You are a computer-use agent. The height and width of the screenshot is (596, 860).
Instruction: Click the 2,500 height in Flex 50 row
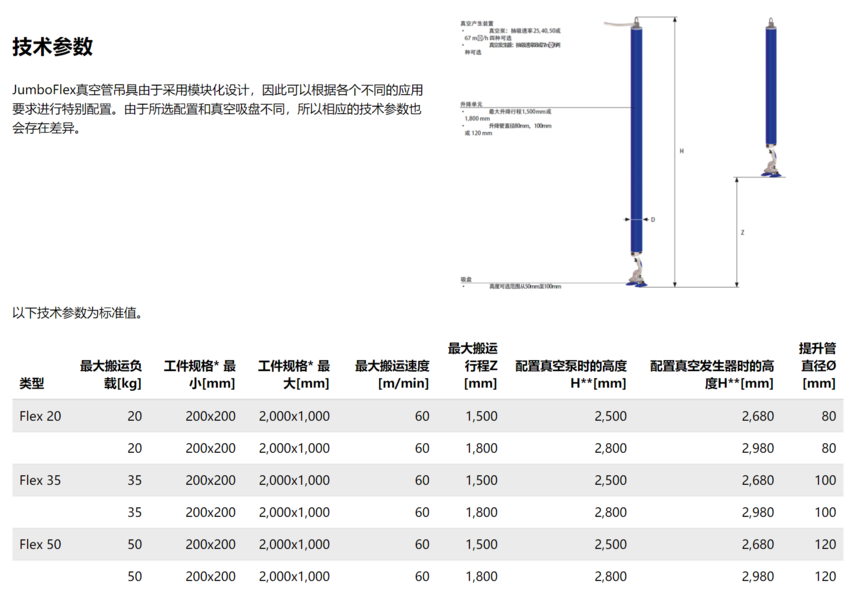[x=610, y=544]
